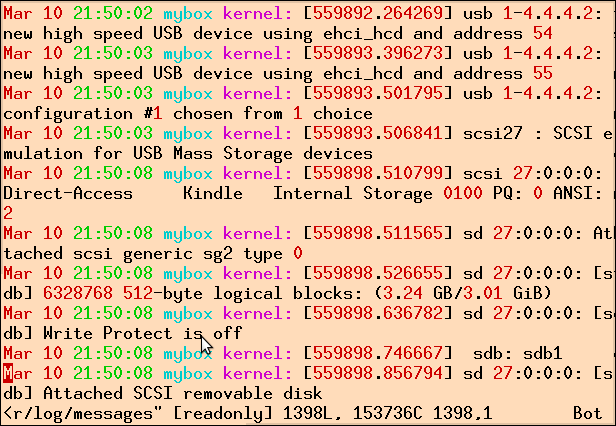Click the 'sg2' generic device name
The height and width of the screenshot is (426, 616).
[x=218, y=253]
